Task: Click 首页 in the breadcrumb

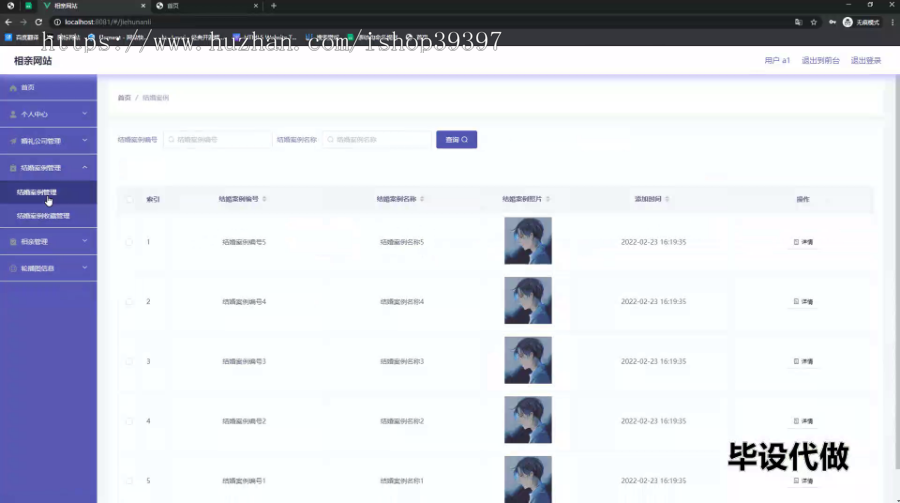Action: click(125, 98)
